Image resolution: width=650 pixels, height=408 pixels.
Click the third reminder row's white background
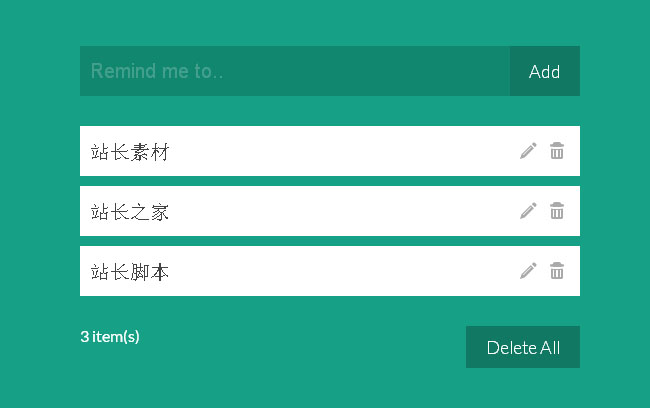tap(340, 271)
